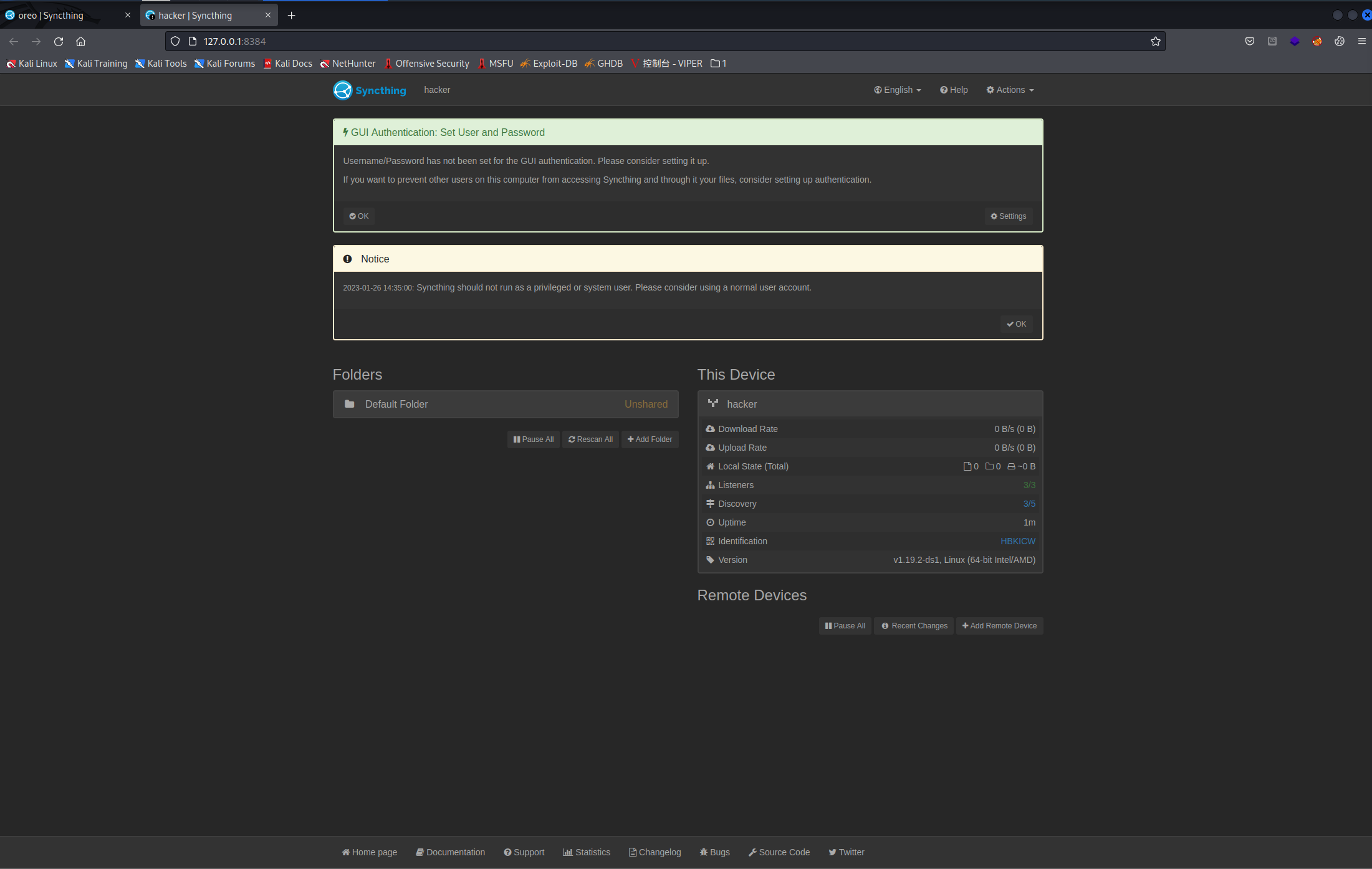Click the hacker device icon

click(713, 404)
